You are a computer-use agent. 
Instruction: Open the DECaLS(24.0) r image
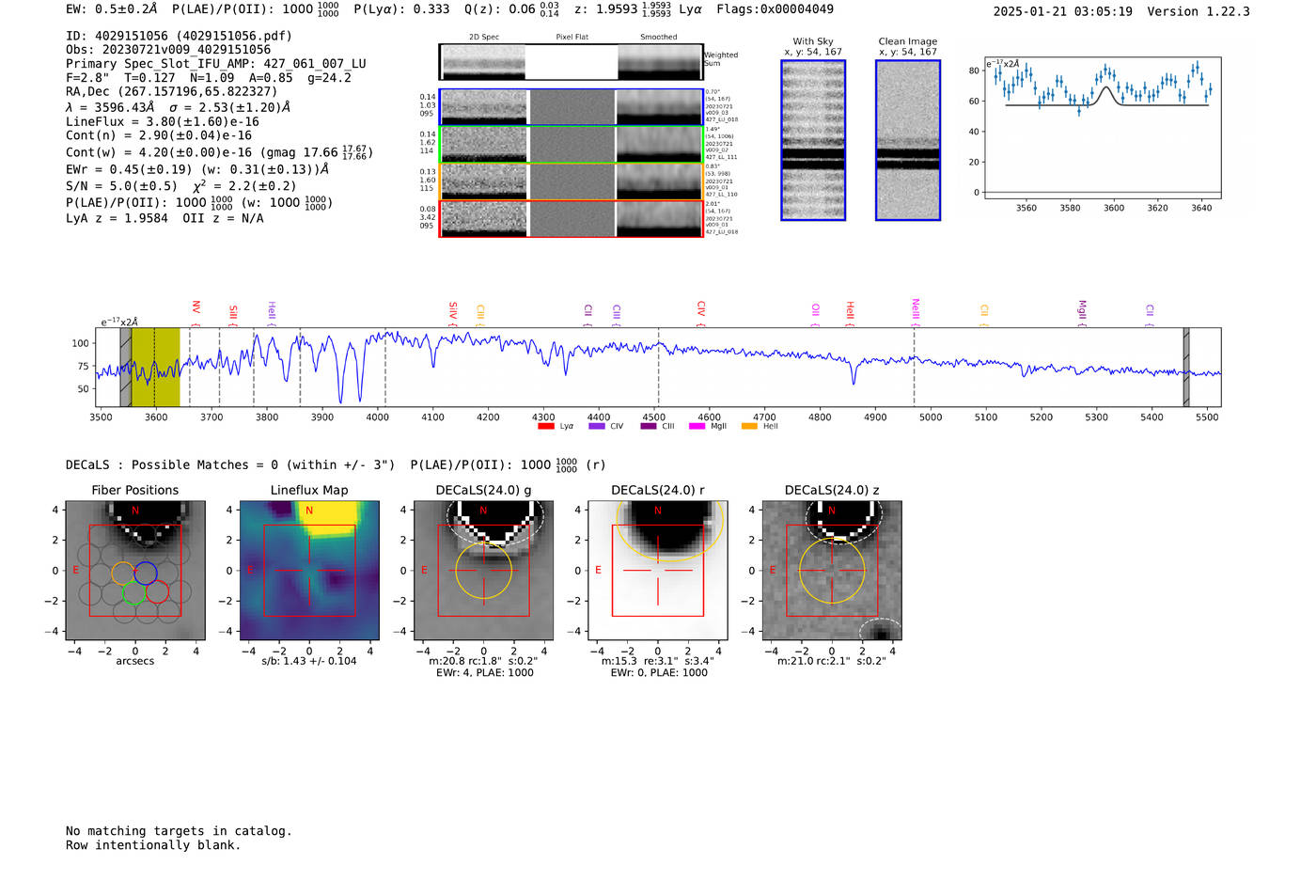pyautogui.click(x=658, y=571)
